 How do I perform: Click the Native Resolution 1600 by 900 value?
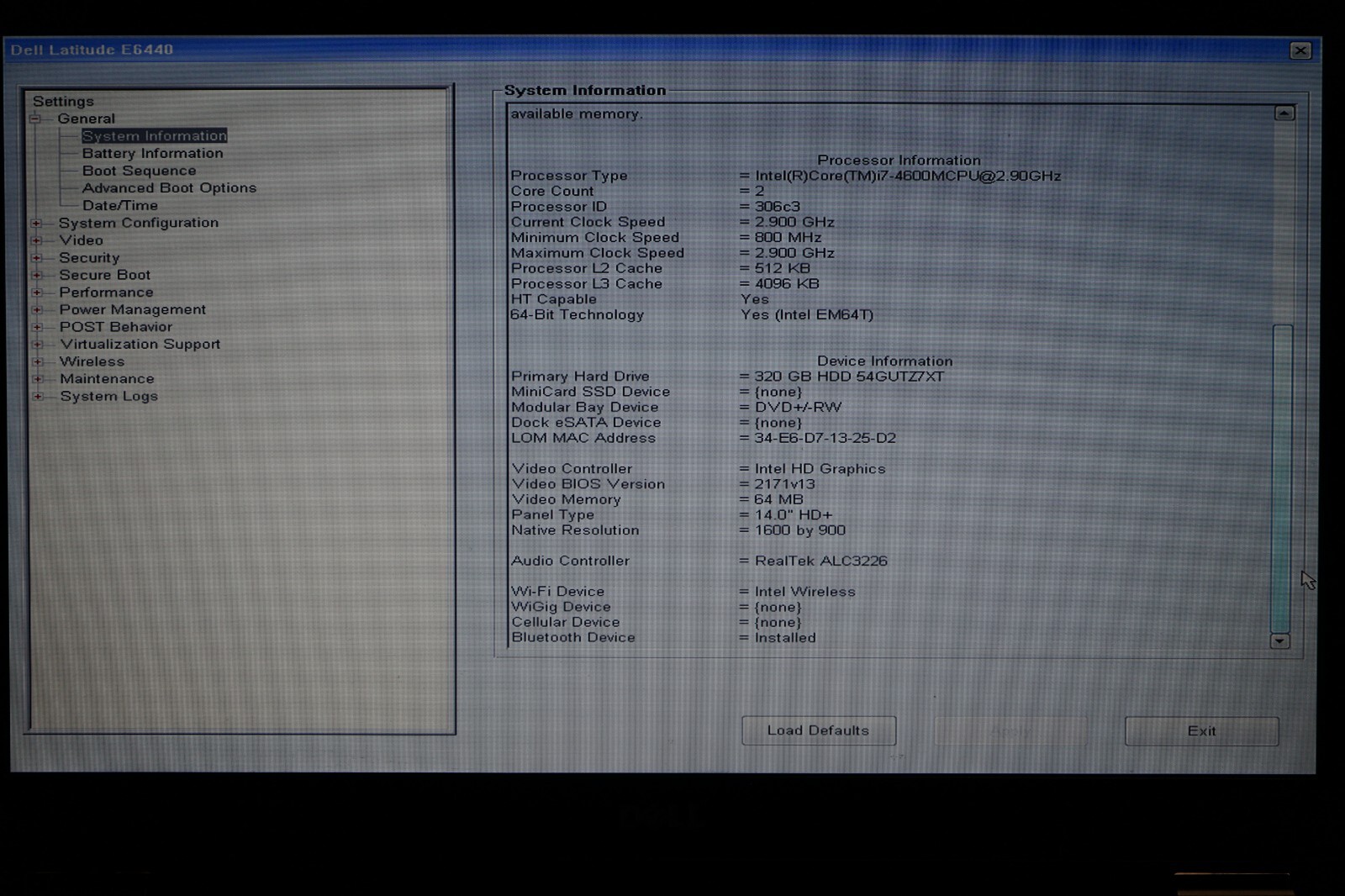point(800,530)
